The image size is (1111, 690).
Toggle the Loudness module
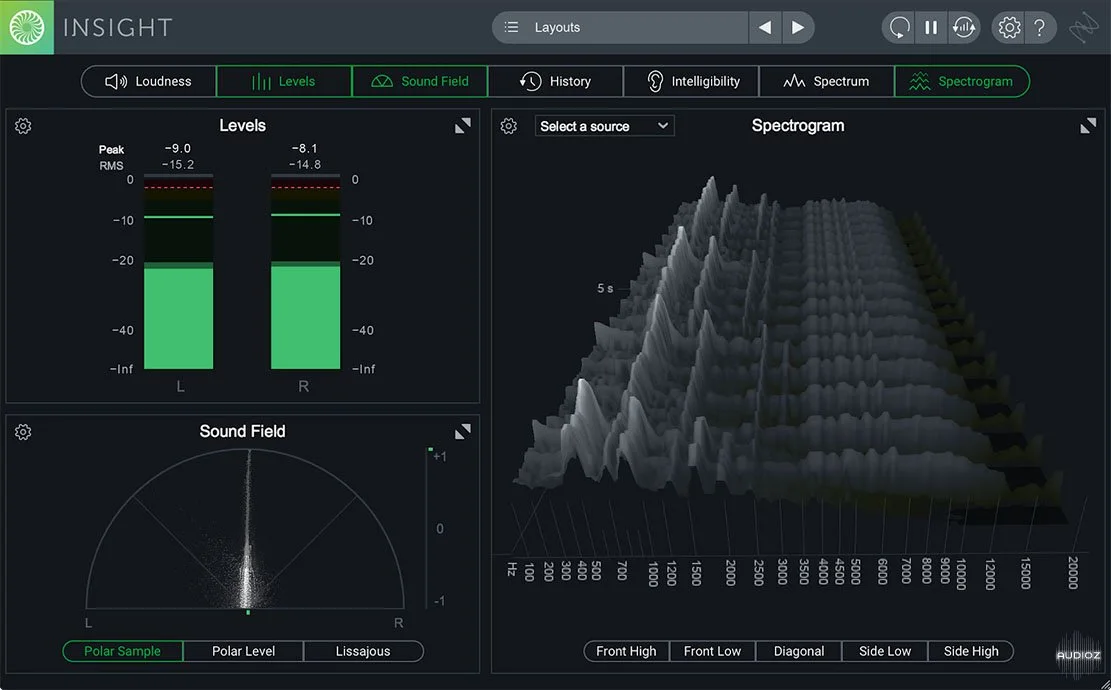[x=148, y=81]
